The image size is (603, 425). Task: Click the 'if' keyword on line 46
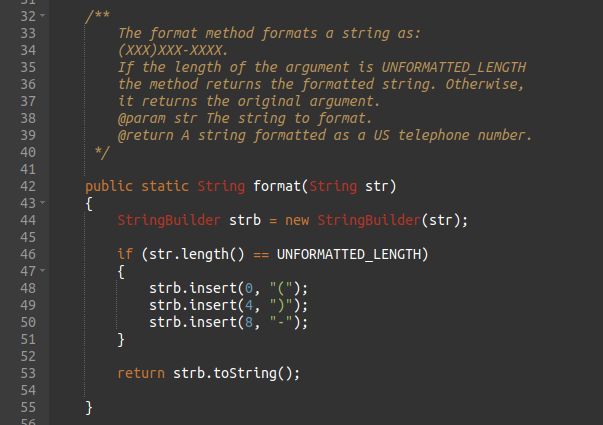tap(125, 254)
